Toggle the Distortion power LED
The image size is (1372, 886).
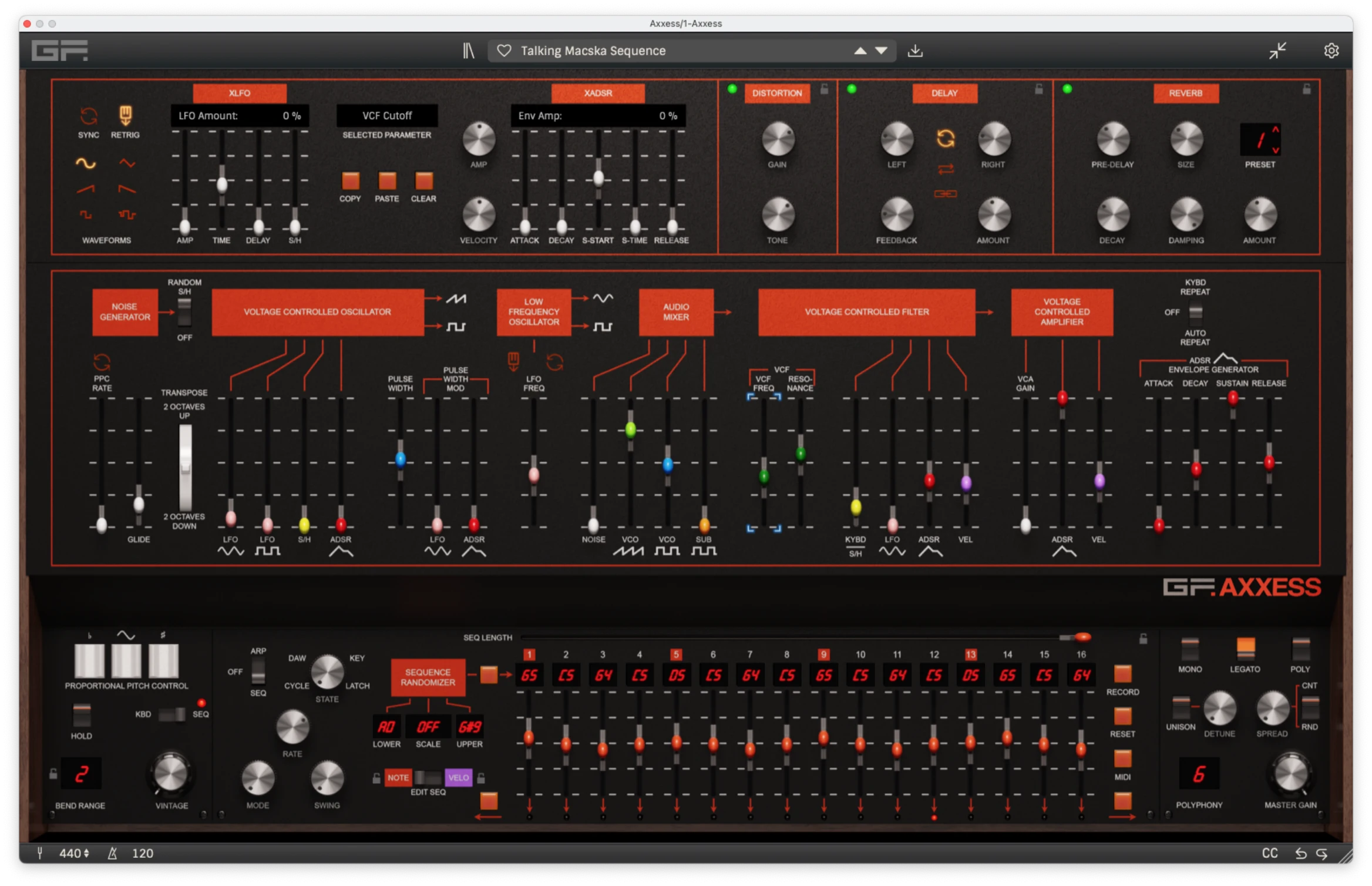point(732,89)
